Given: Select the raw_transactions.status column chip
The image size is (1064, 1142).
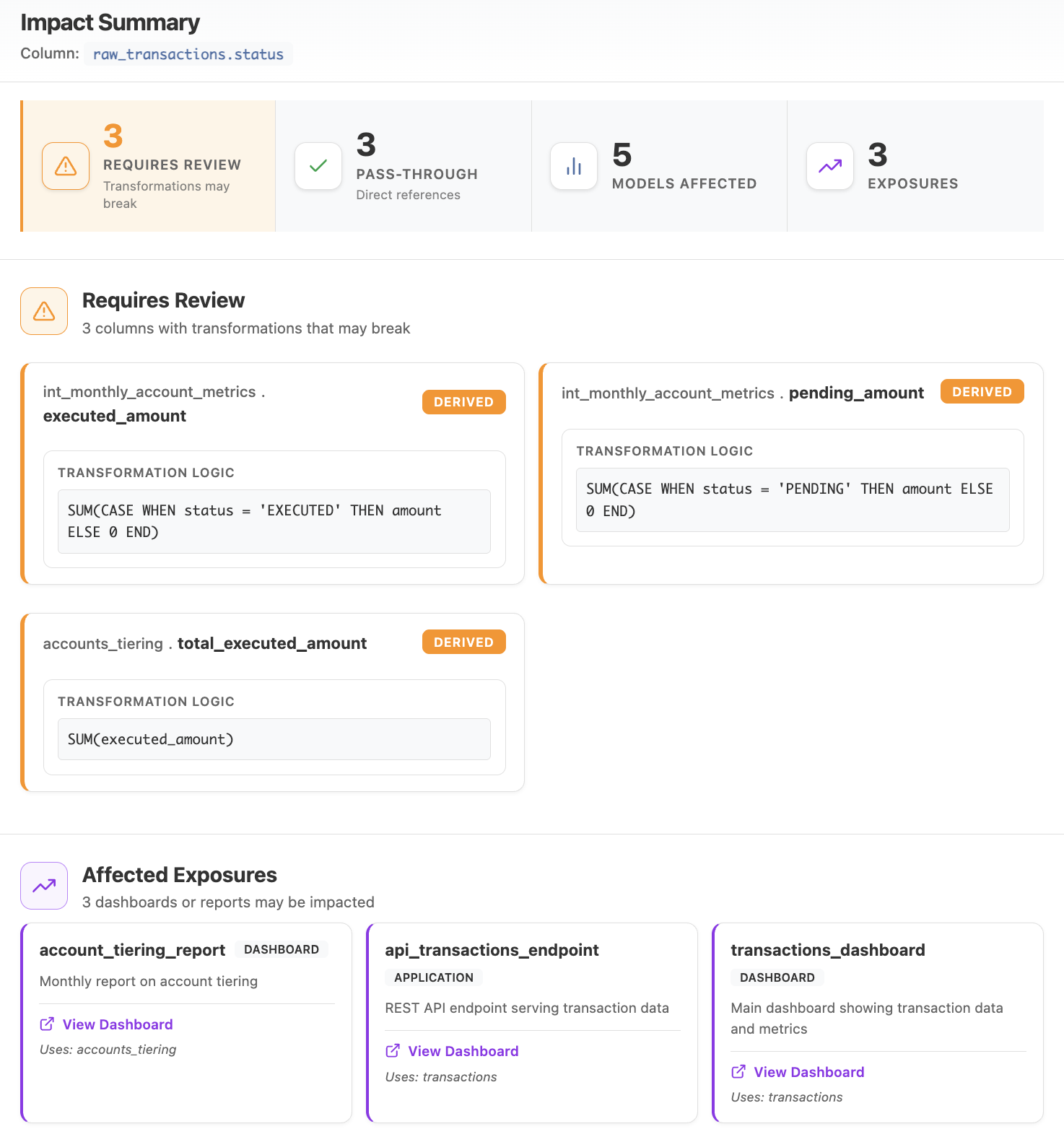Looking at the screenshot, I should [188, 54].
